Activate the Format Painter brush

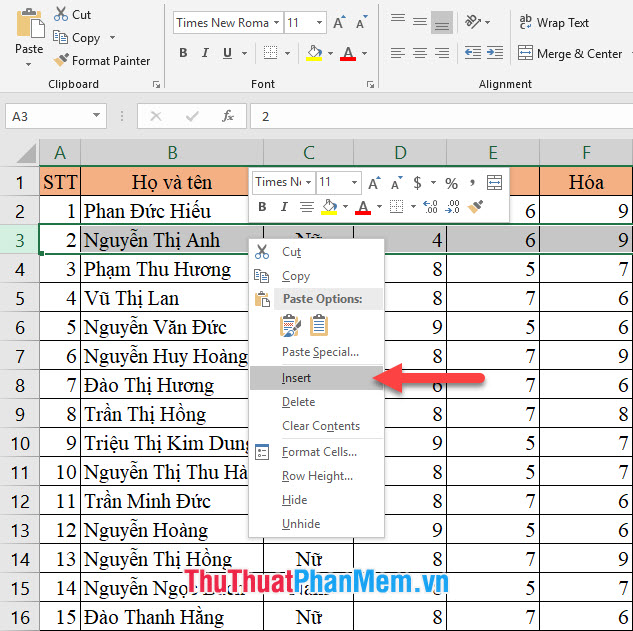click(61, 61)
